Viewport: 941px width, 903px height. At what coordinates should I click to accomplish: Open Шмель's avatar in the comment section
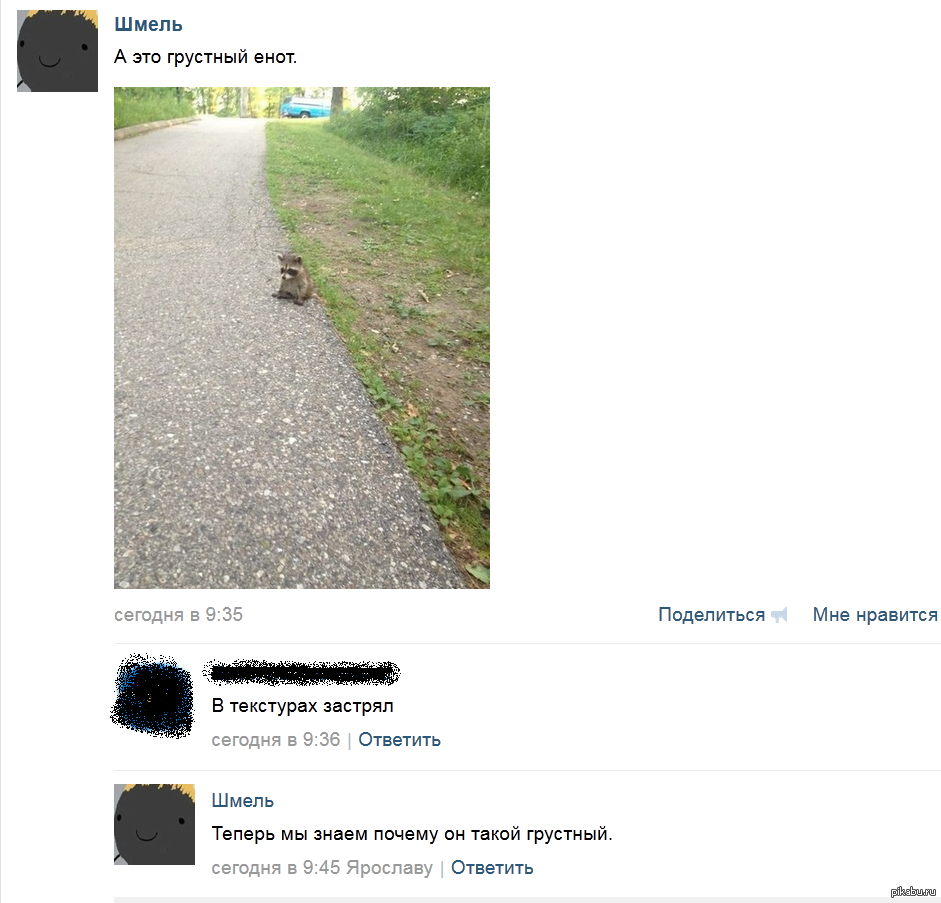tap(154, 824)
